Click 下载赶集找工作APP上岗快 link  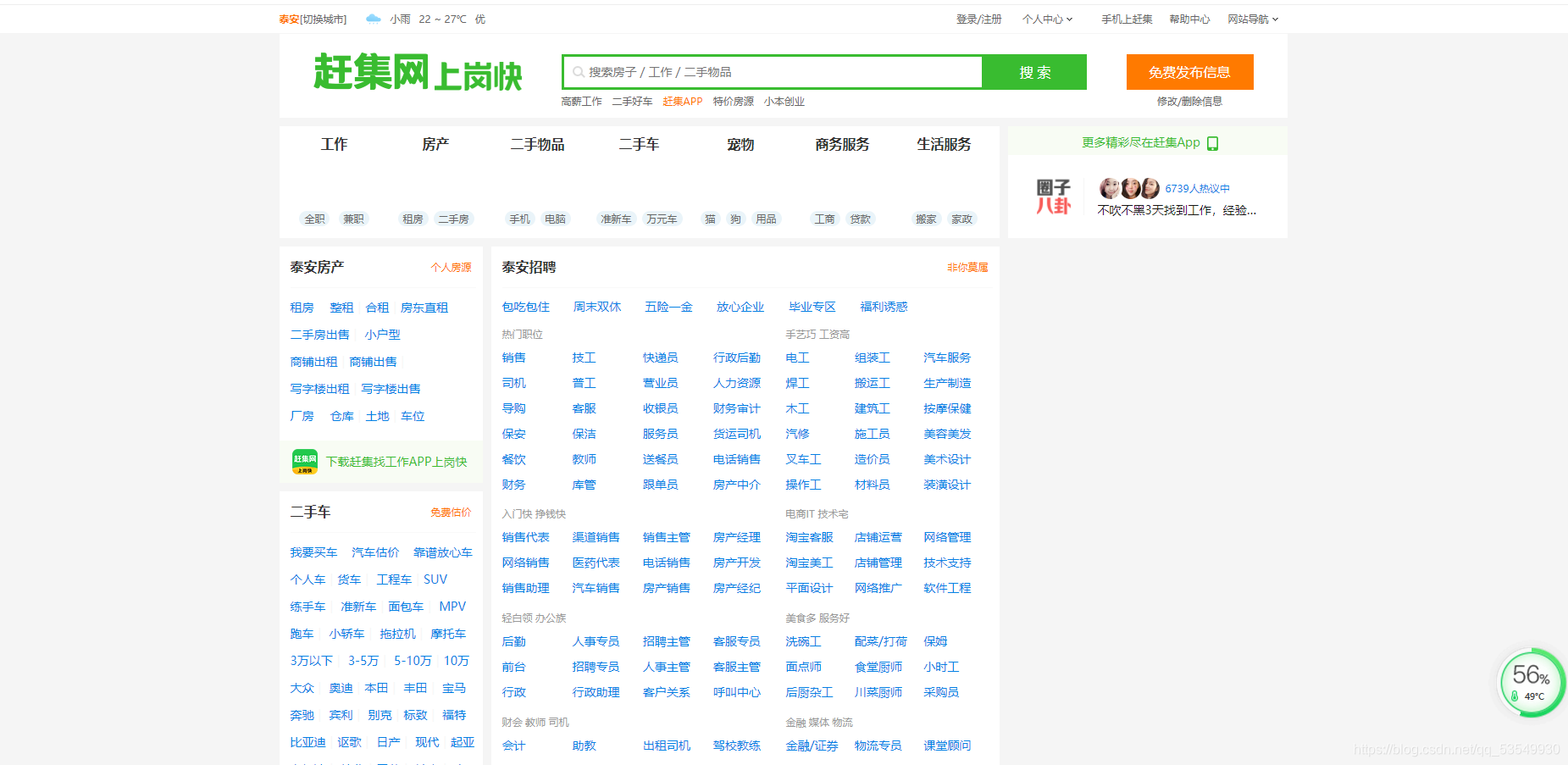pyautogui.click(x=396, y=462)
